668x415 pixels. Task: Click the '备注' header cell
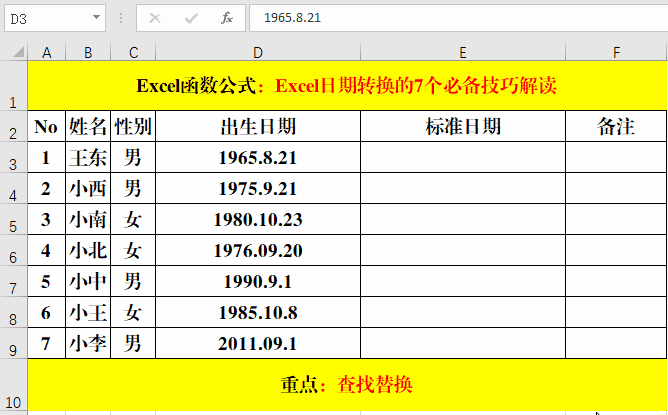[x=616, y=127]
